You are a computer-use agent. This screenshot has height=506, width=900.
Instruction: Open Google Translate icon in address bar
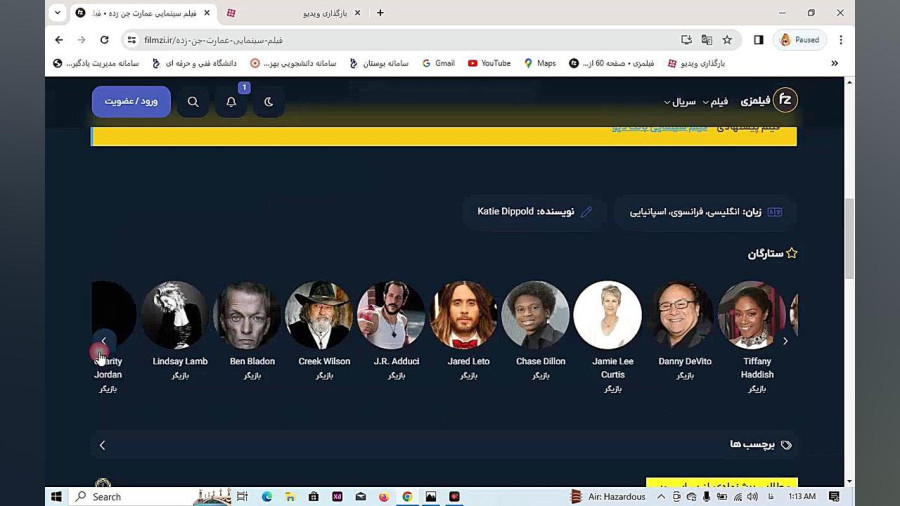pos(707,40)
